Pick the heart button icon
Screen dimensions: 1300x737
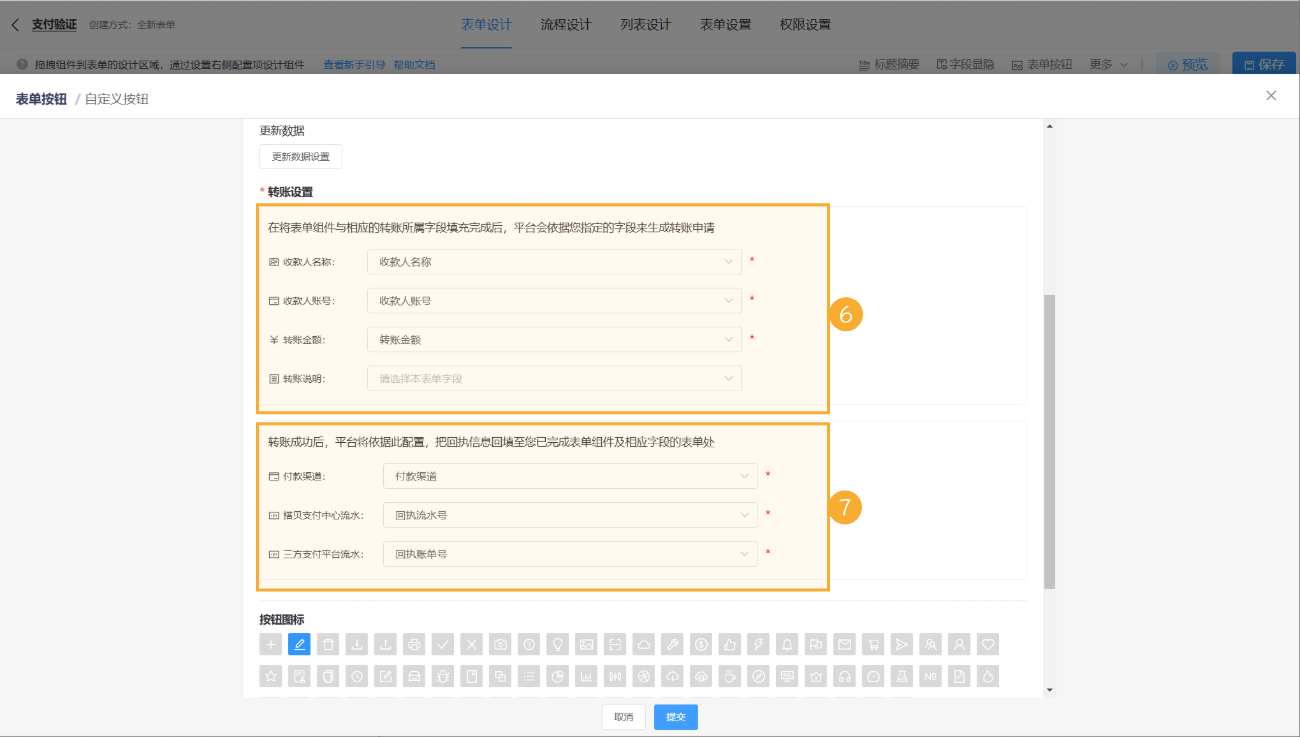point(987,644)
